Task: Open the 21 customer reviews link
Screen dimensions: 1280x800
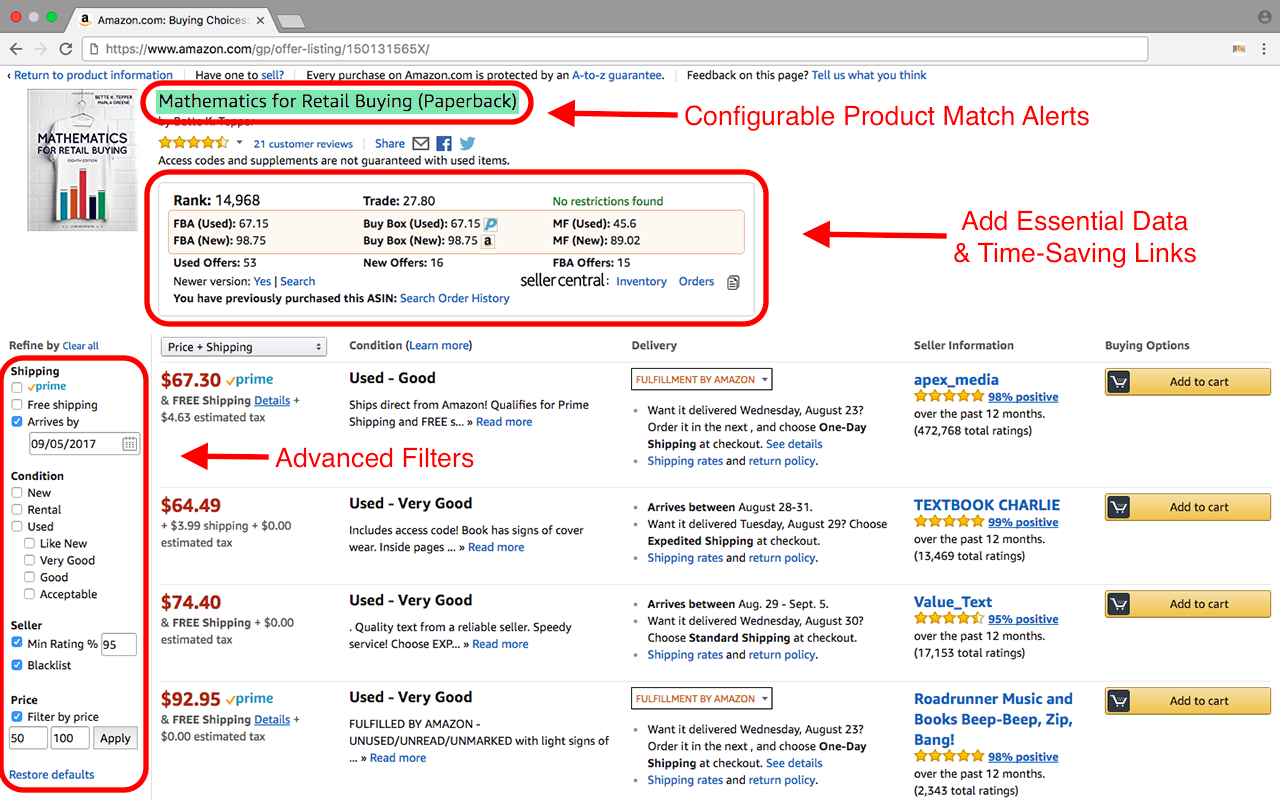Action: [x=303, y=144]
